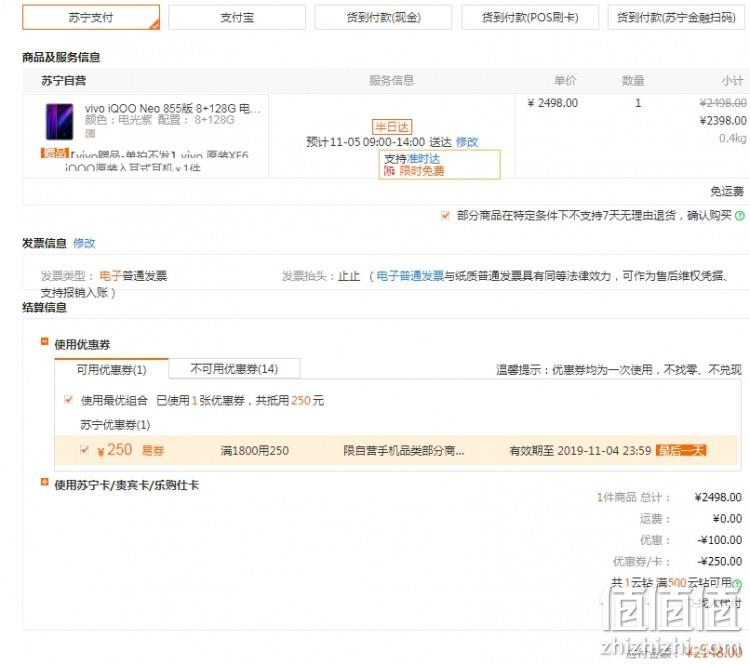Select 货到付款(POS刷卡) option

(530, 18)
